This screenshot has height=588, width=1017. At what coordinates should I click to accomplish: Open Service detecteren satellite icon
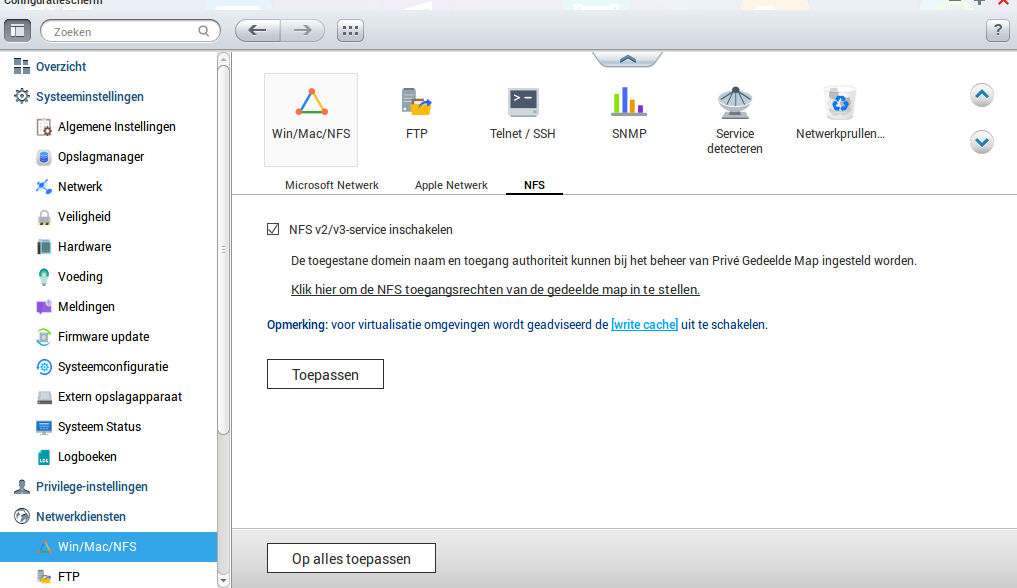735,103
